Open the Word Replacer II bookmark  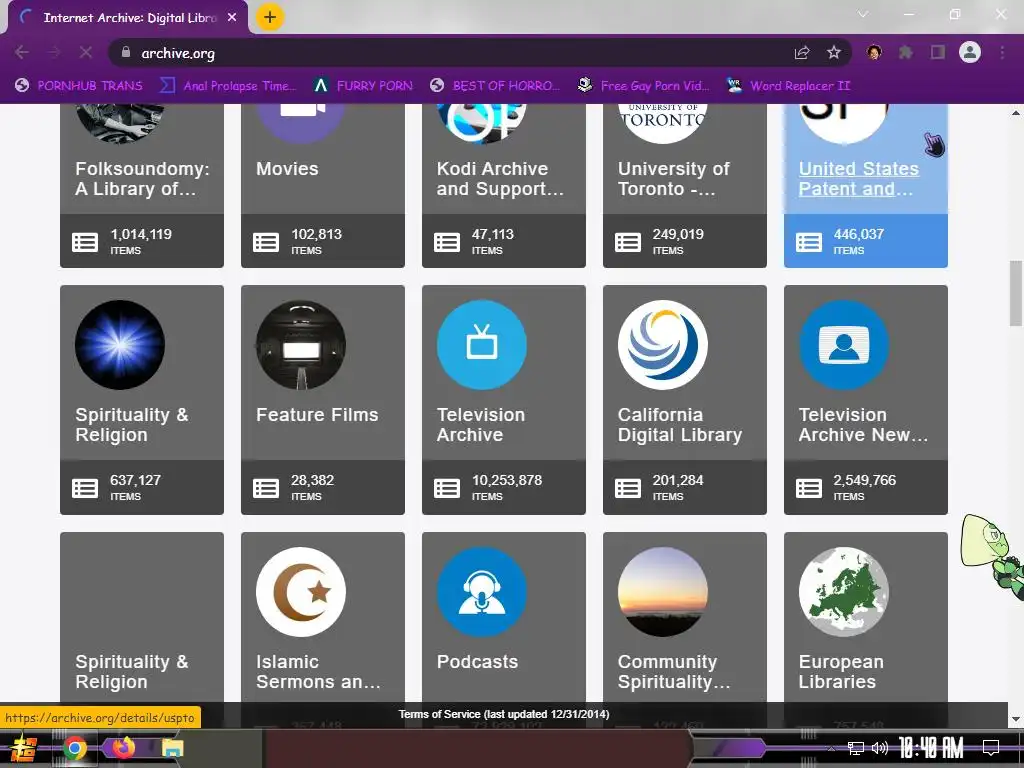coord(789,86)
